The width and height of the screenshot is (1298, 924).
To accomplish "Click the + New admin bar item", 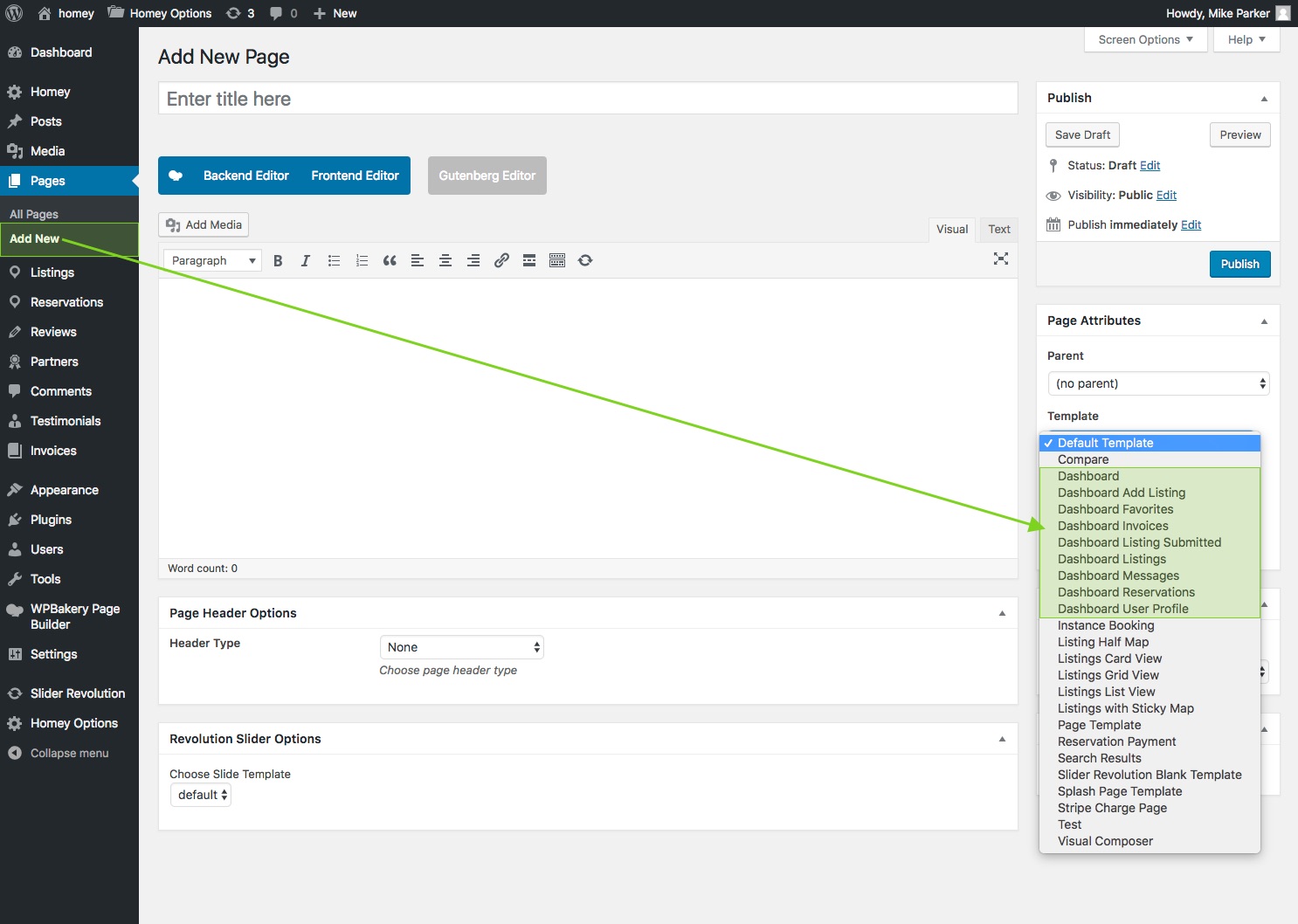I will tap(335, 13).
